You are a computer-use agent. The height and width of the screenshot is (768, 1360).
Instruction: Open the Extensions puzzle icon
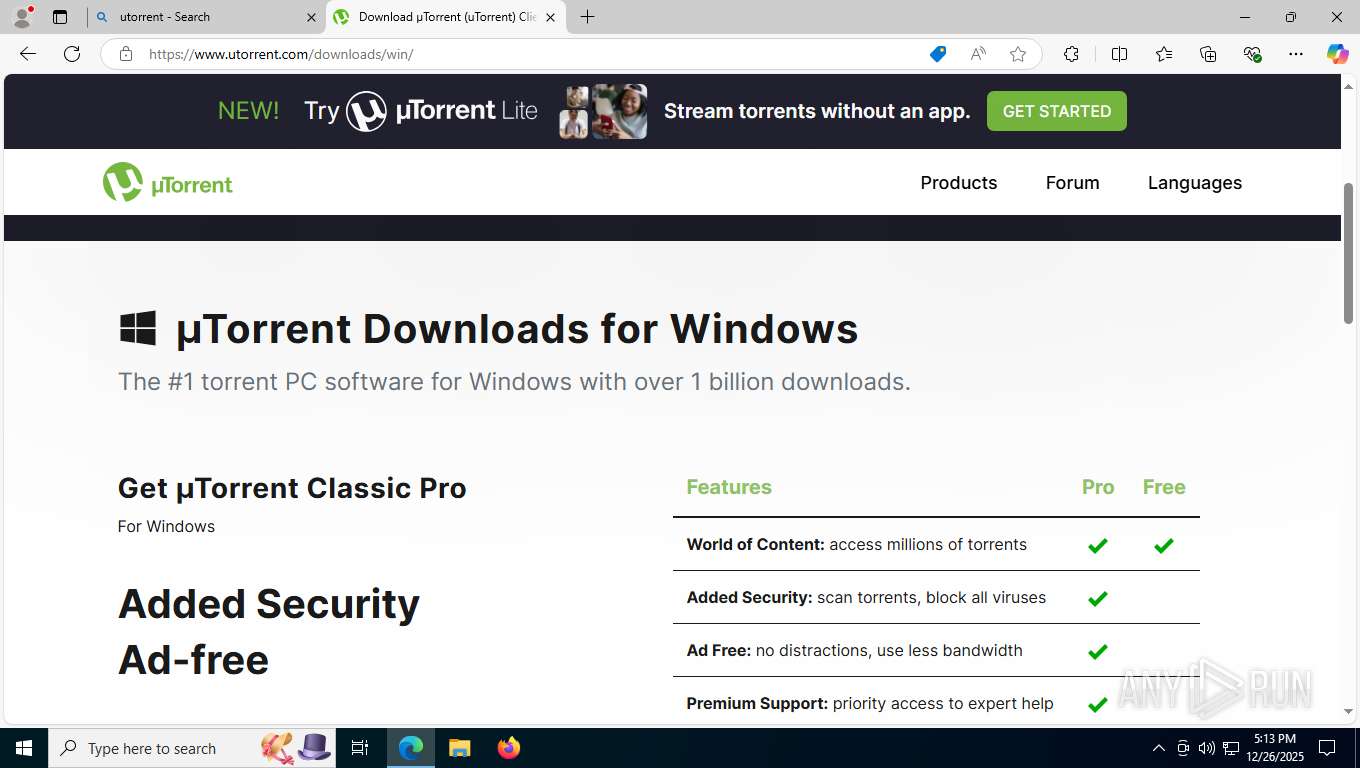pyautogui.click(x=1071, y=54)
